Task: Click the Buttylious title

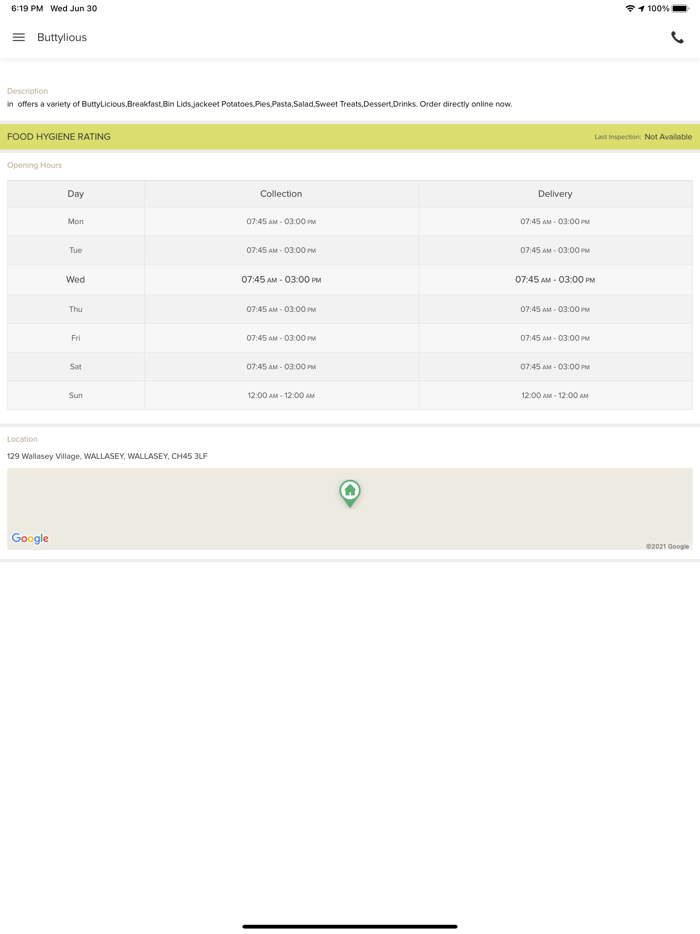Action: pyautogui.click(x=62, y=37)
